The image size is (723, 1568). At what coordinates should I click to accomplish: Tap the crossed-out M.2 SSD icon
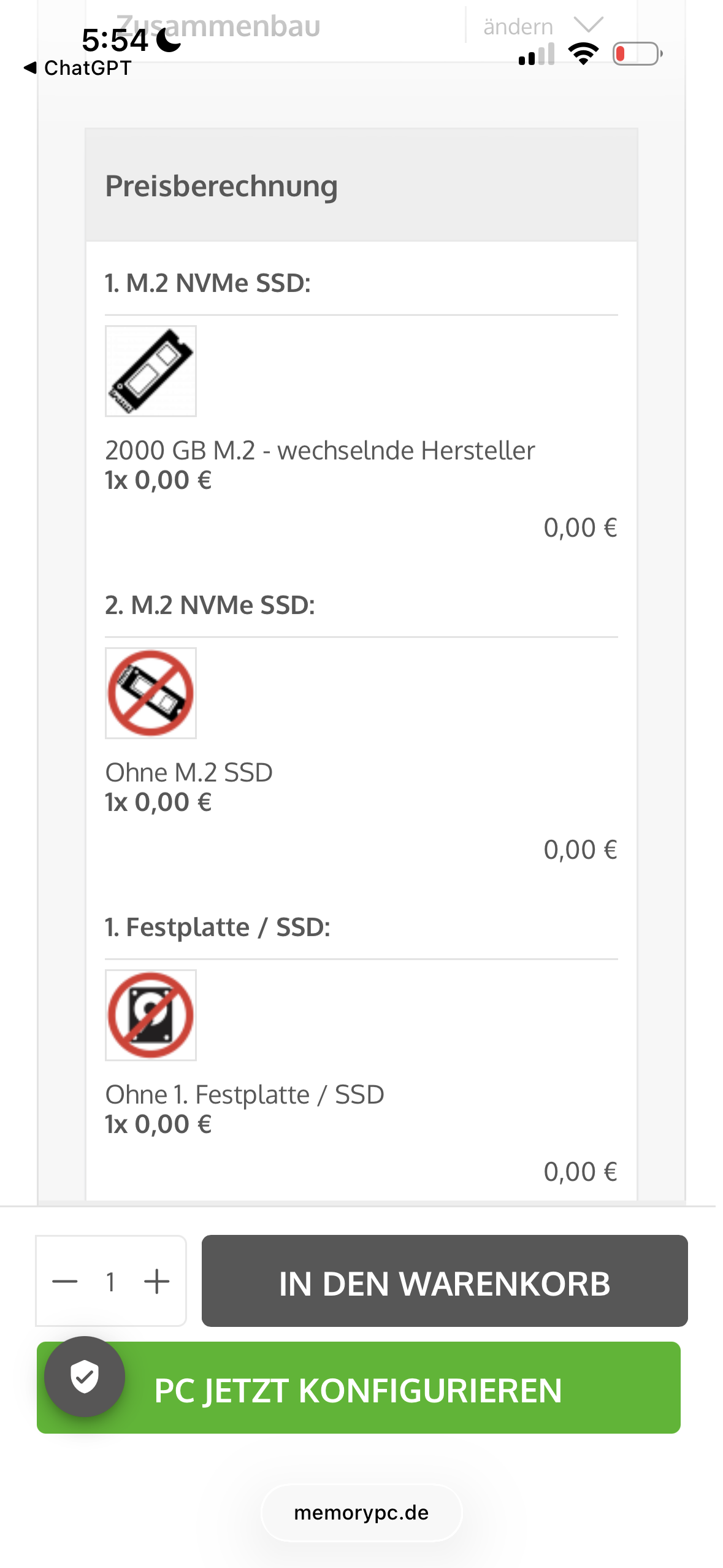tap(150, 693)
